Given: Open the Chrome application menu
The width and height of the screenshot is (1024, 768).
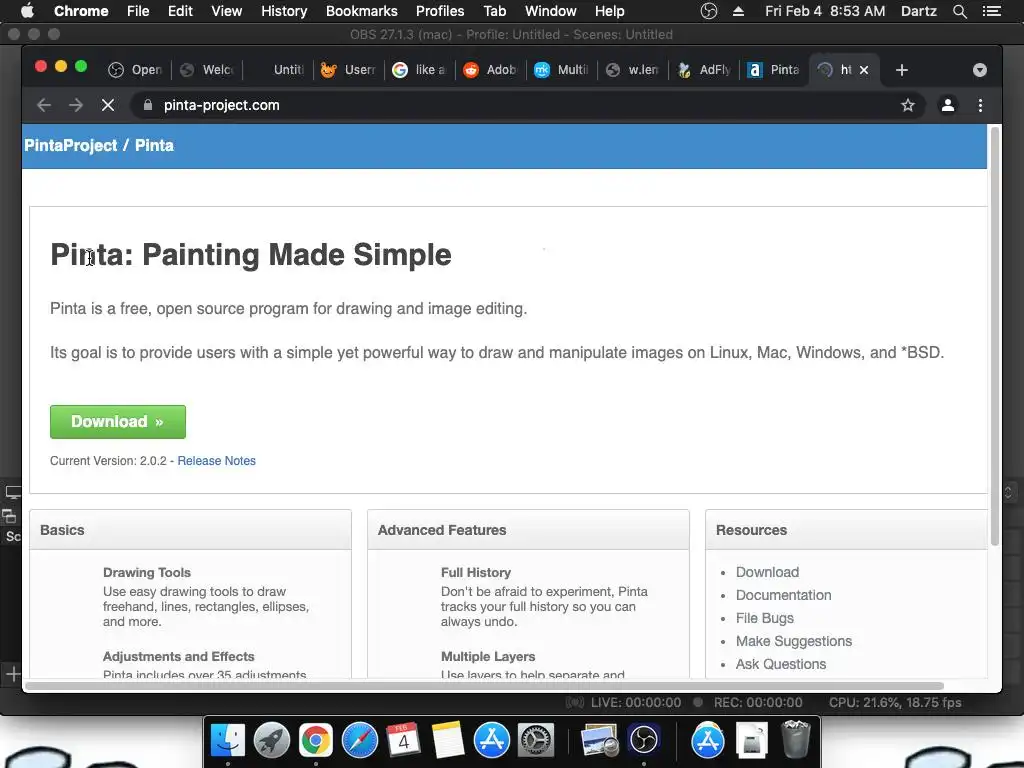Looking at the screenshot, I should pyautogui.click(x=81, y=11).
